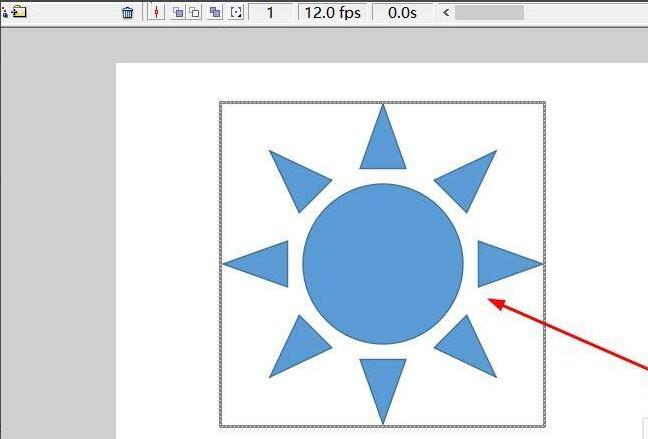648x439 pixels.
Task: Click the timeline scroll left arrow
Action: click(x=446, y=12)
